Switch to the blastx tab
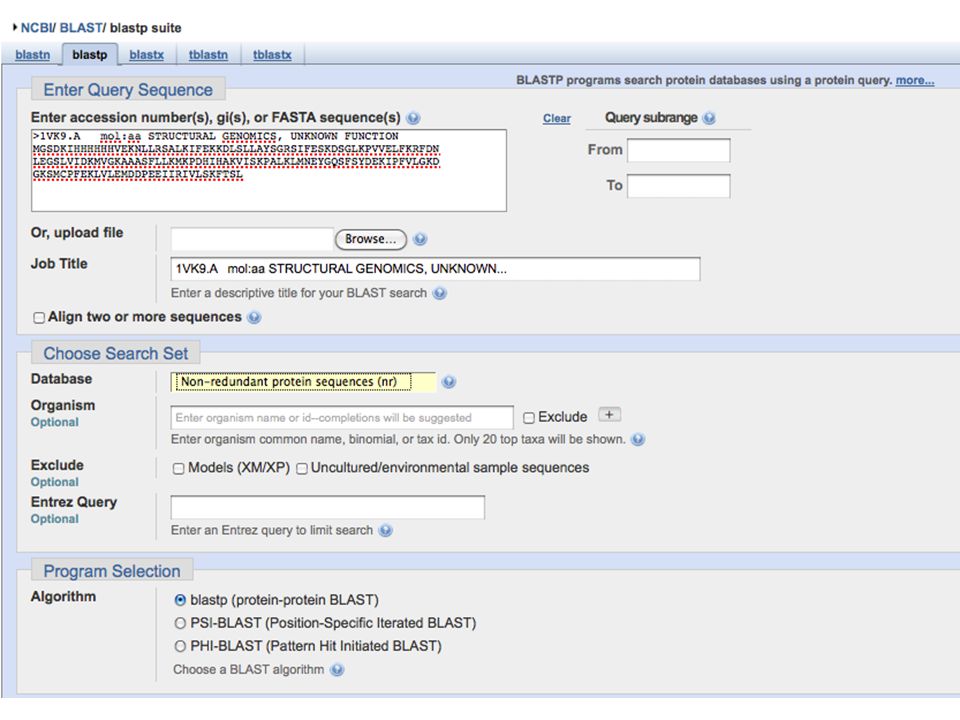960x720 pixels. coord(146,54)
